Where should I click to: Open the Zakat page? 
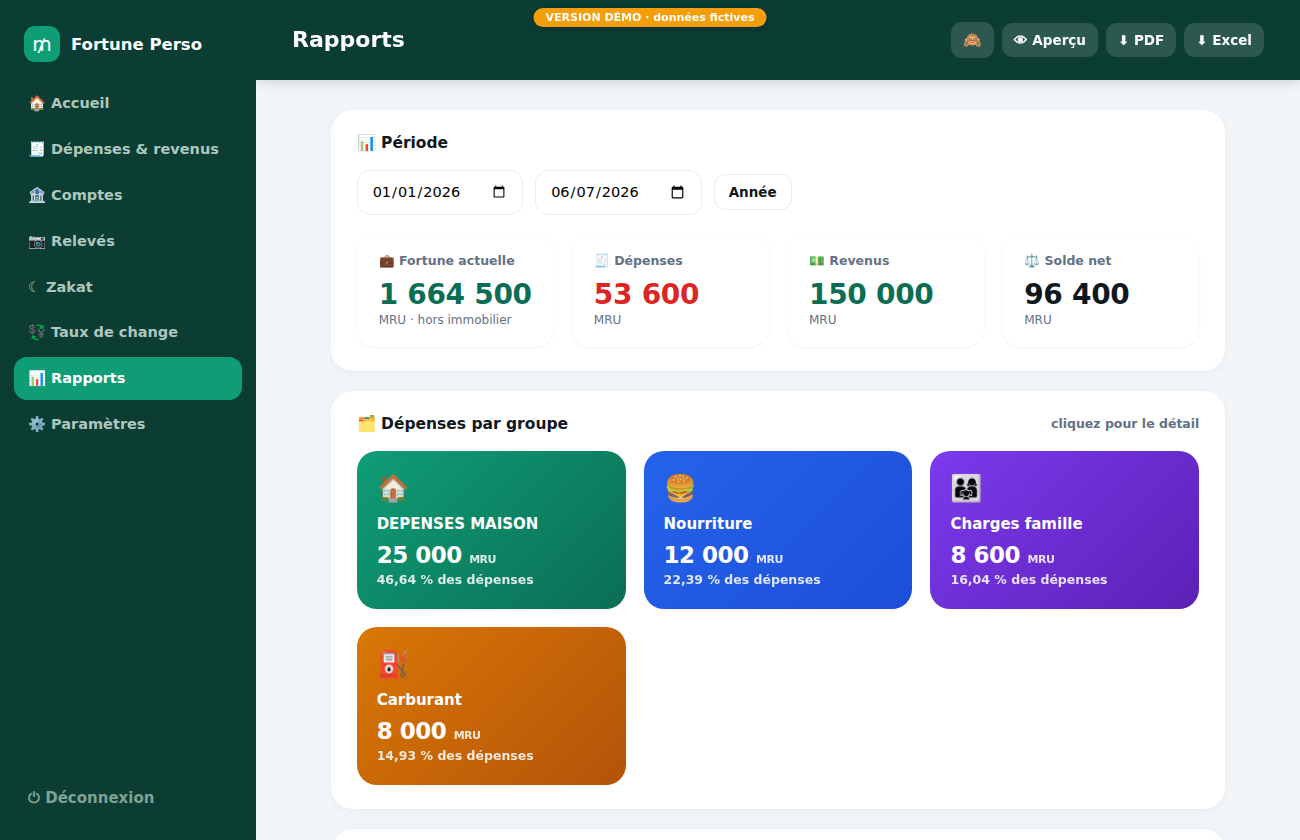(128, 287)
